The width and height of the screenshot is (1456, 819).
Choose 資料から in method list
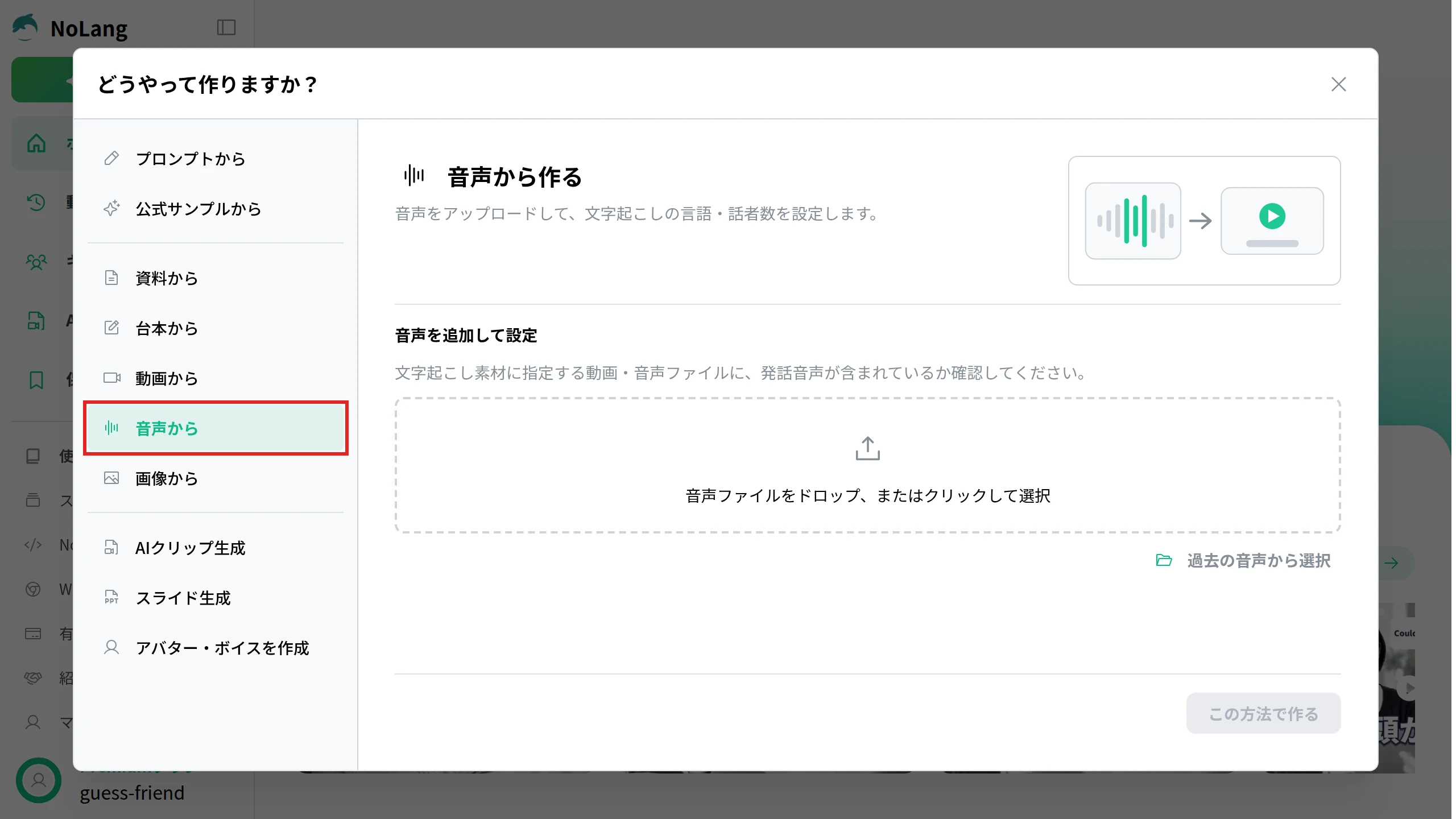(x=216, y=278)
